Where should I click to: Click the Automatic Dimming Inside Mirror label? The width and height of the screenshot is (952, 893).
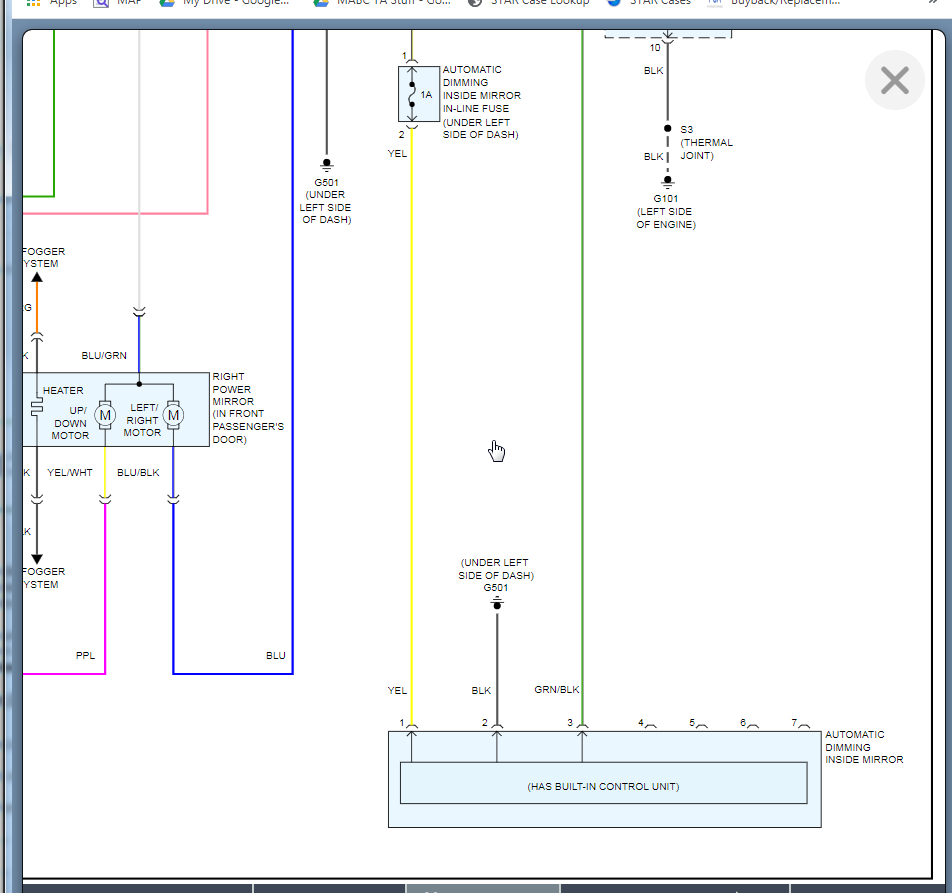point(864,747)
